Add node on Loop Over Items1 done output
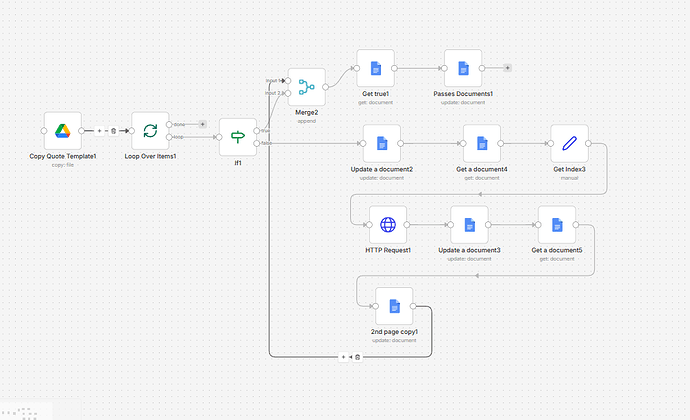690x420 pixels. [x=203, y=124]
